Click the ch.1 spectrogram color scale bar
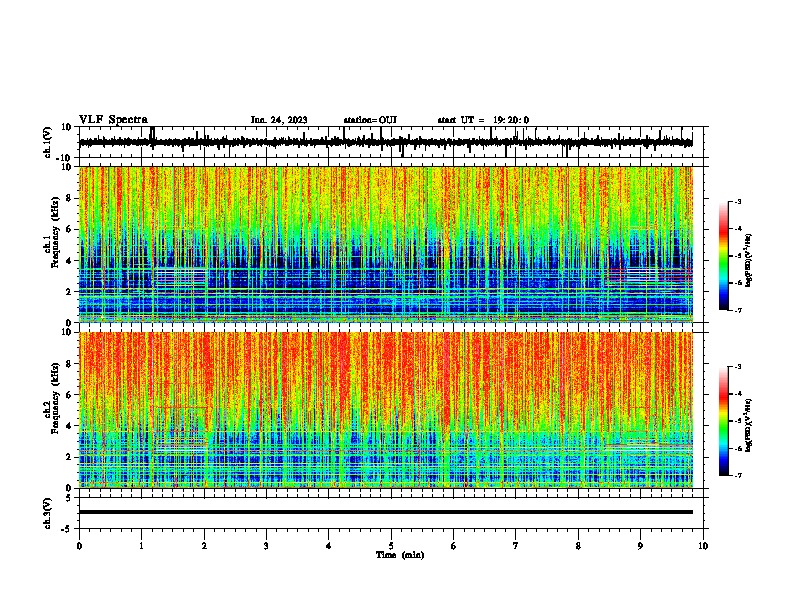The height and width of the screenshot is (612, 792). 724,256
